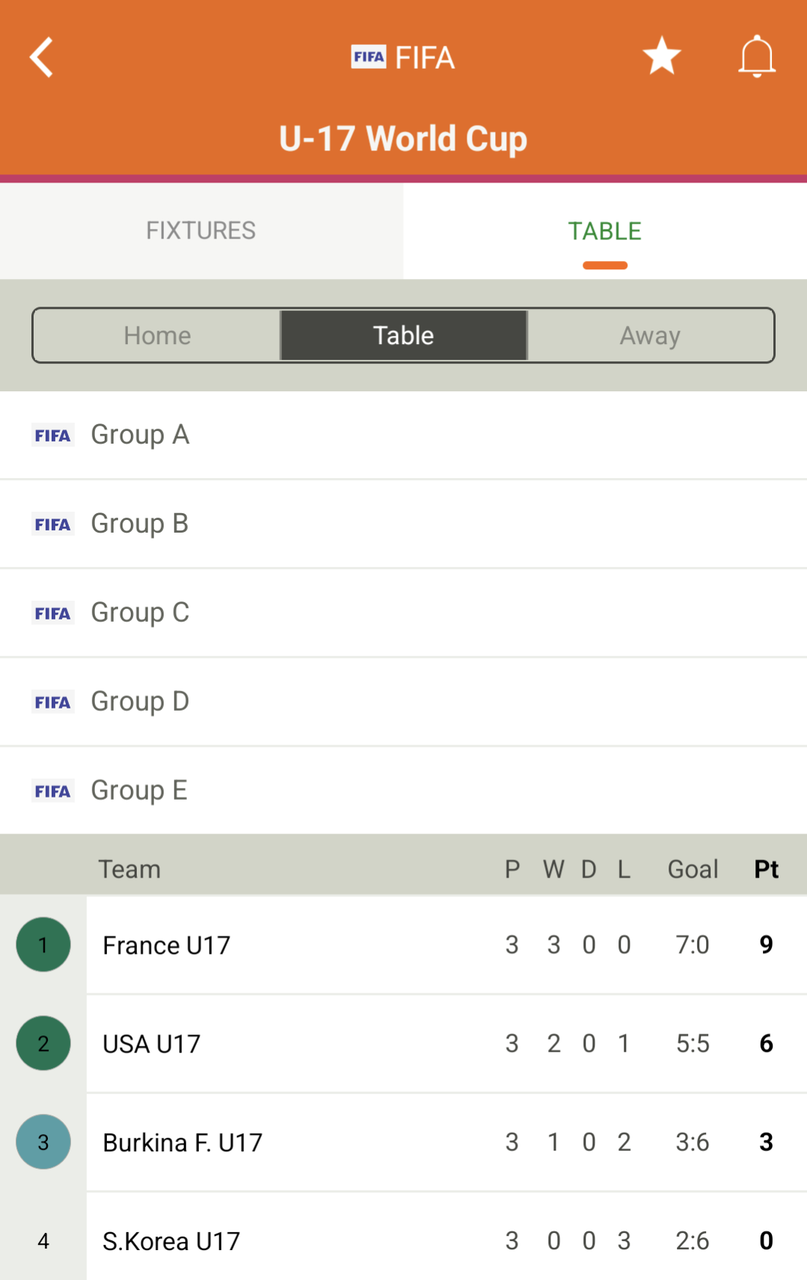Switch to the Away standings view
The height and width of the screenshot is (1280, 807).
[650, 335]
